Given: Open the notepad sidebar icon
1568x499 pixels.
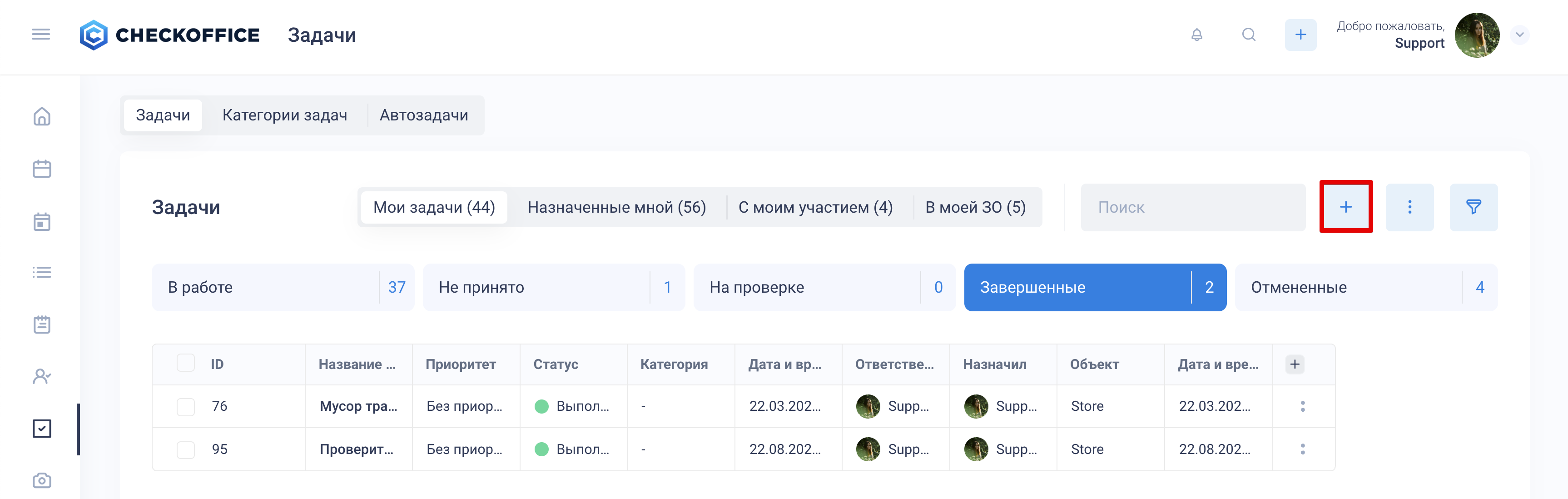Looking at the screenshot, I should click(41, 324).
